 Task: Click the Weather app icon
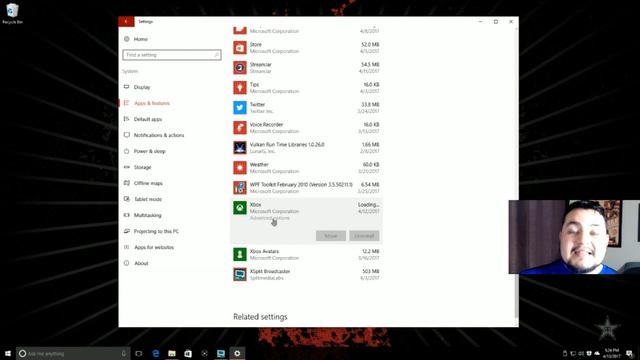[240, 168]
